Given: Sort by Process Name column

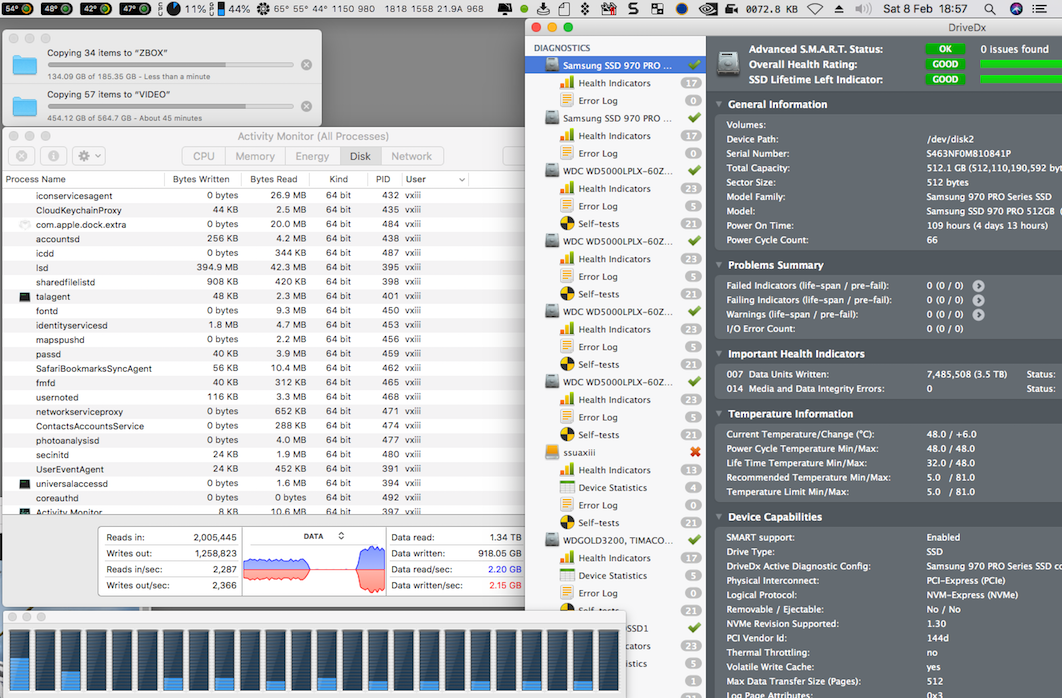Looking at the screenshot, I should tap(83, 179).
